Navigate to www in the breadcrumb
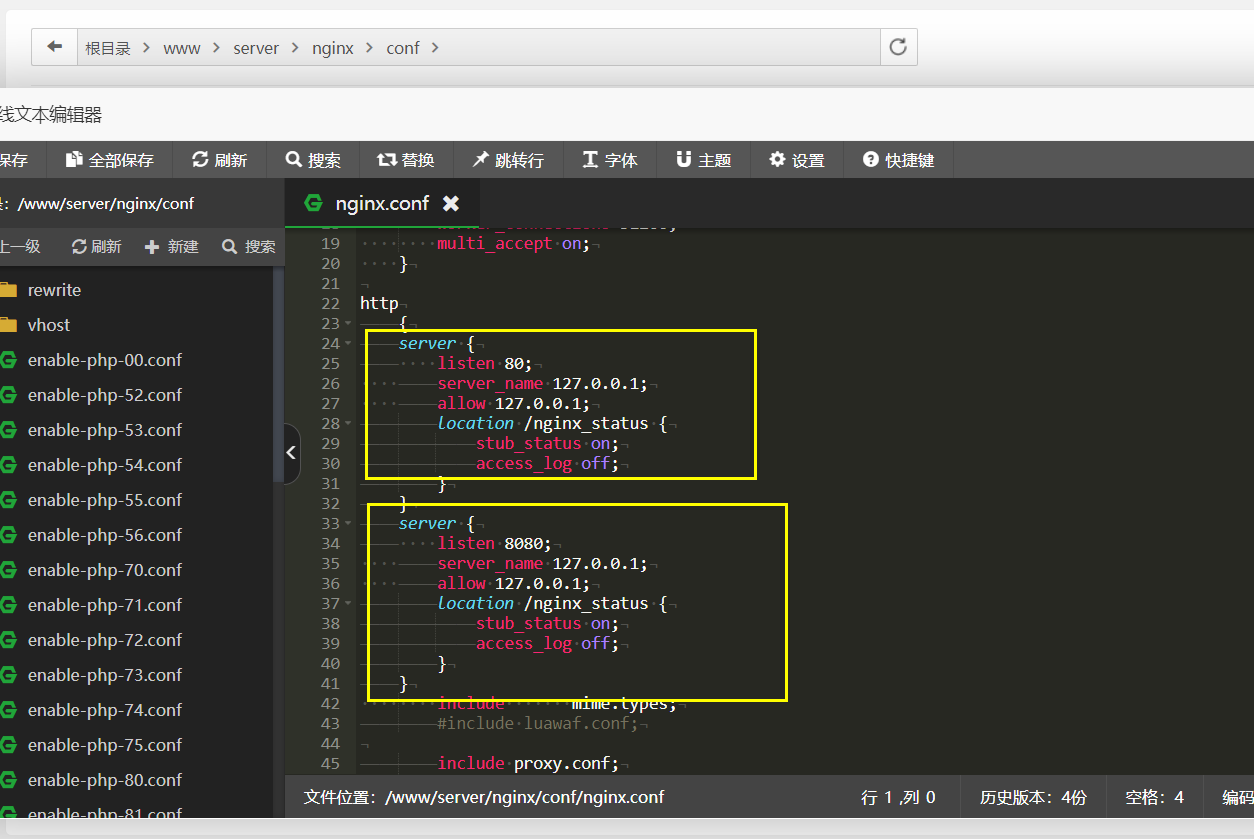The height and width of the screenshot is (839, 1254). point(182,48)
